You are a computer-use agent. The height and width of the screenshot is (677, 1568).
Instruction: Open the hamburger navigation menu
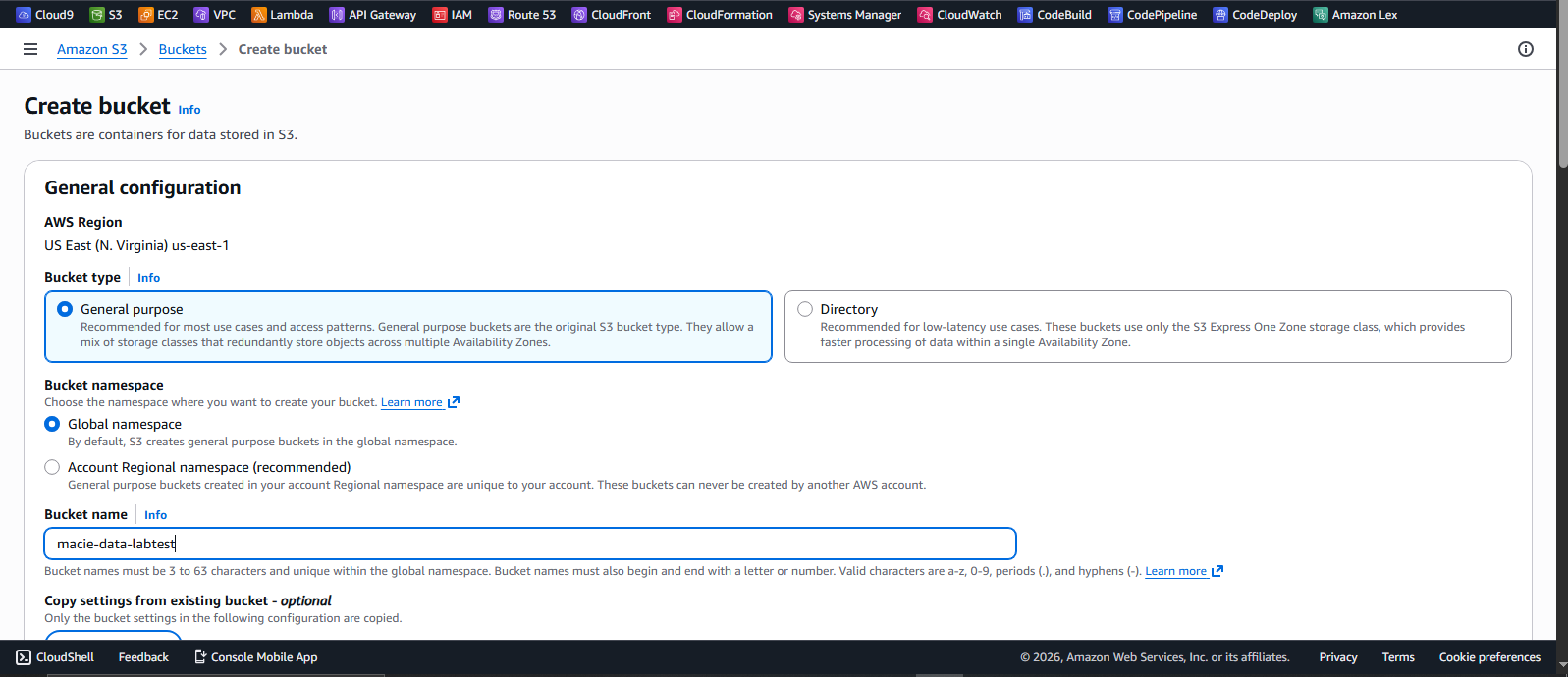[x=30, y=49]
